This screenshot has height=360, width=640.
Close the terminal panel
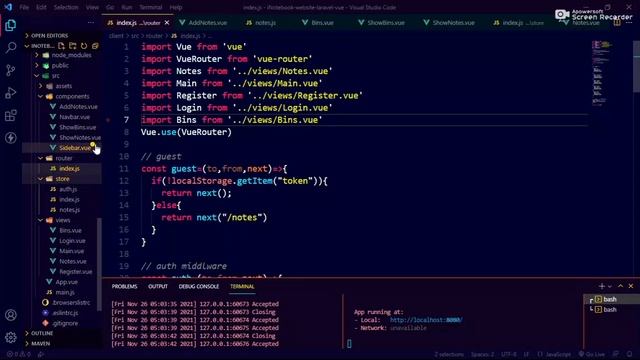tap(631, 286)
